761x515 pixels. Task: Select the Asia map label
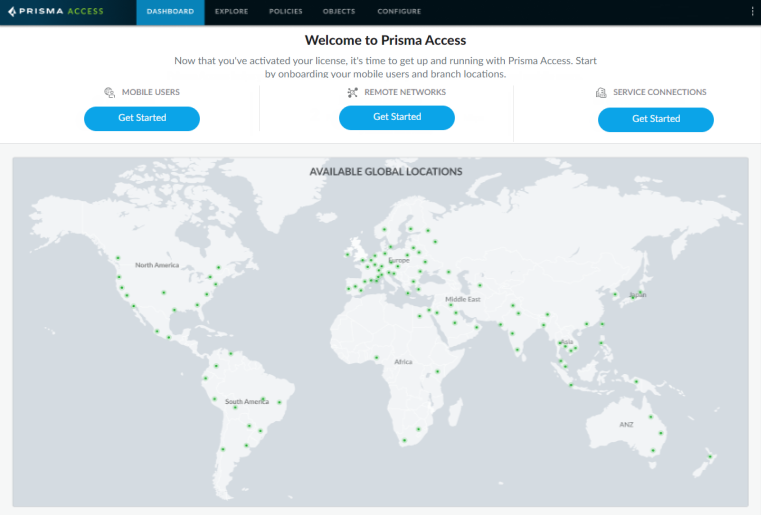click(567, 342)
